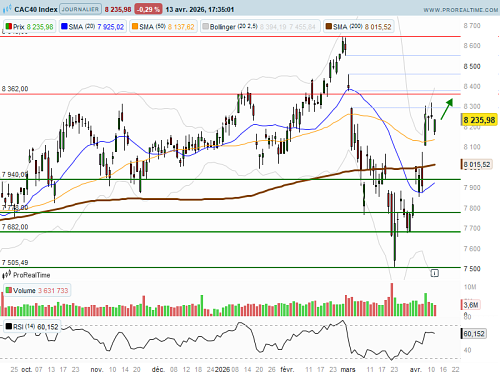The width and height of the screenshot is (500, 375).
Task: Click the 8 100 price axis tick
Action: (x=472, y=147)
